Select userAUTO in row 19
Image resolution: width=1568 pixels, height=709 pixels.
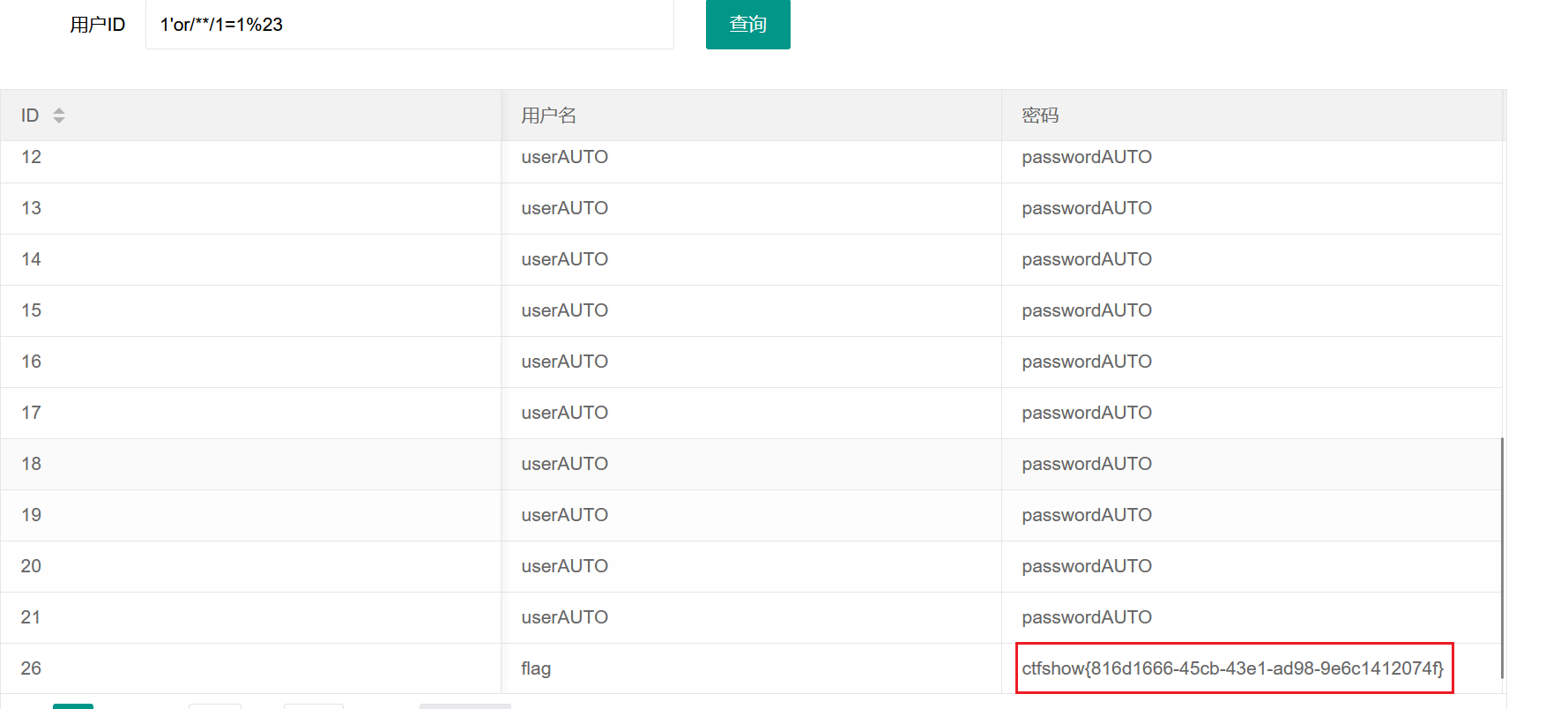pos(565,515)
